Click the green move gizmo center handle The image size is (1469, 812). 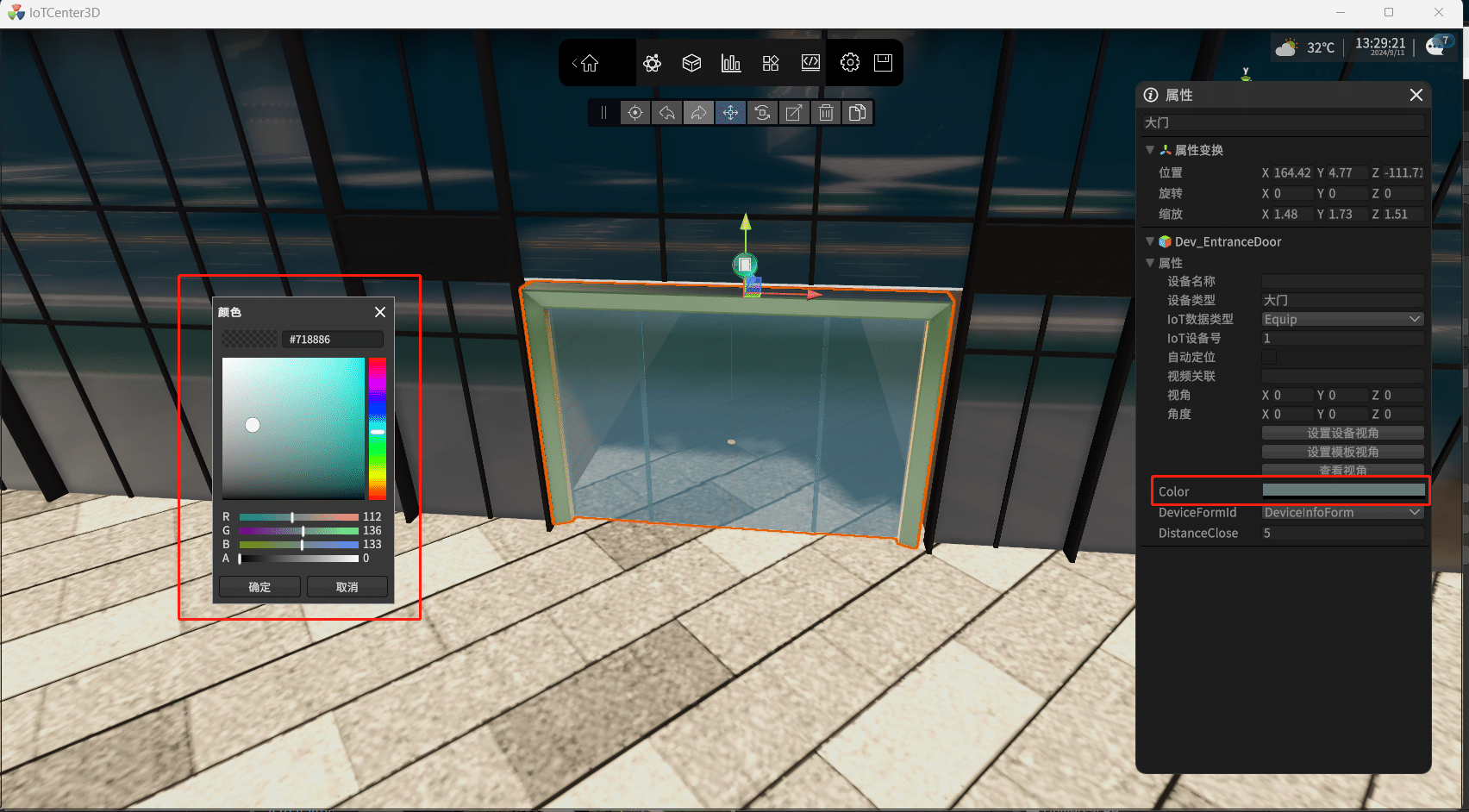(745, 265)
